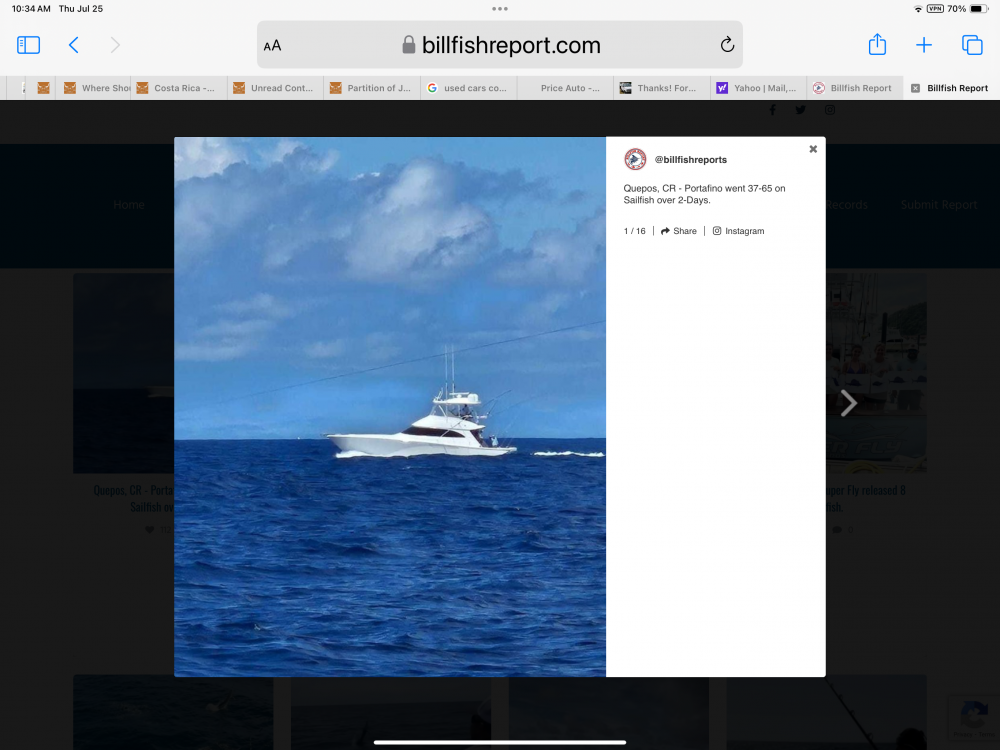Open the Safari share sheet
The height and width of the screenshot is (750, 1000).
(x=877, y=45)
